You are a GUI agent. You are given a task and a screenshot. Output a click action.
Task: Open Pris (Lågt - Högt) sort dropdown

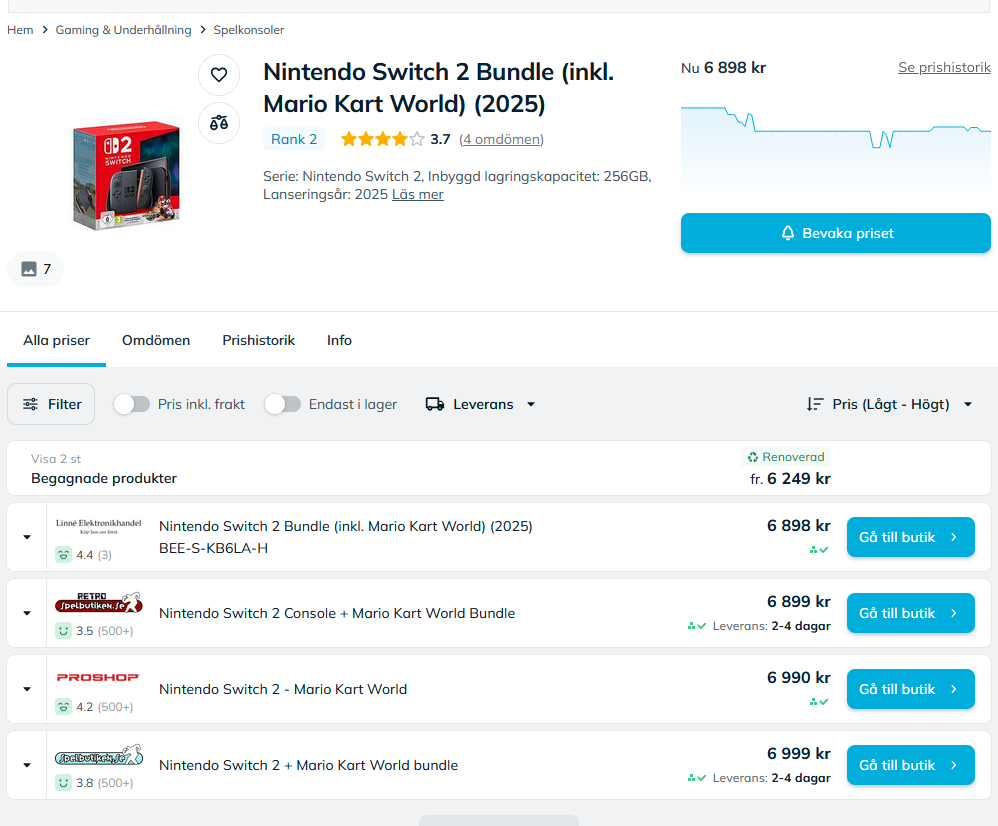(890, 404)
